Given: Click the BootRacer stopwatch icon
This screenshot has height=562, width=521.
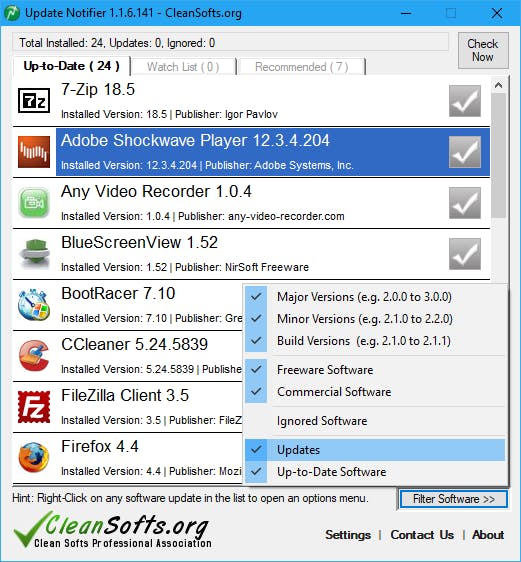Looking at the screenshot, I should click(34, 305).
